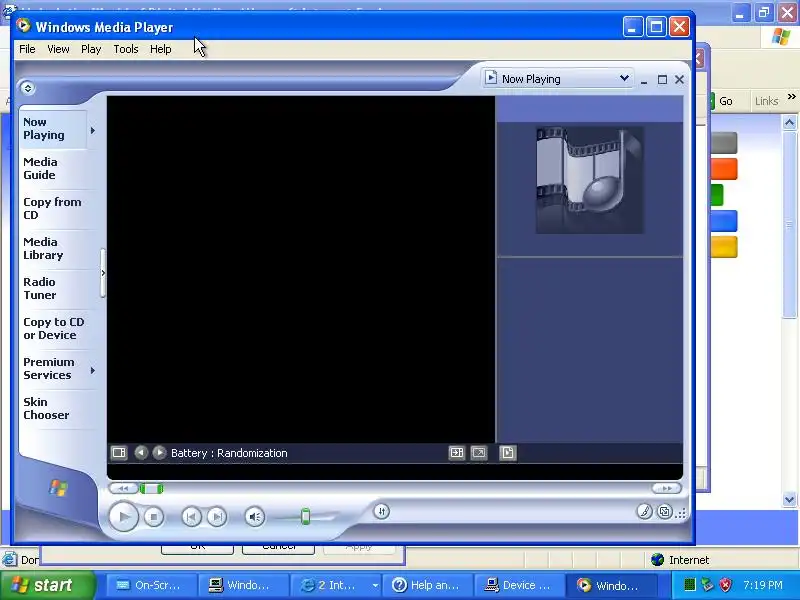This screenshot has width=800, height=600.
Task: Collapse the taskbar with side handle
Action: pyautogui.click(x=103, y=273)
